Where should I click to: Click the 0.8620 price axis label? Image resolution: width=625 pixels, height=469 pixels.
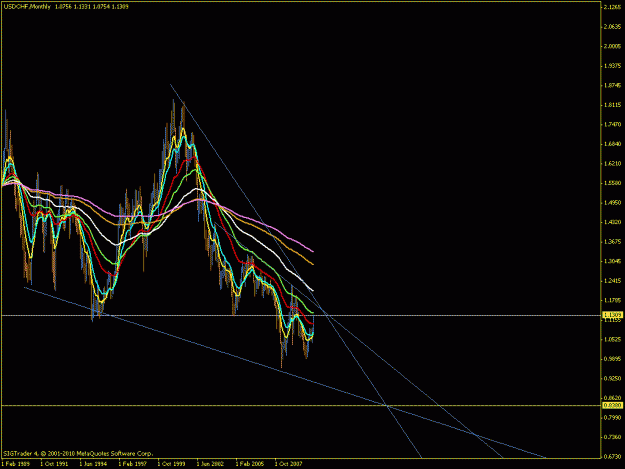(613, 398)
